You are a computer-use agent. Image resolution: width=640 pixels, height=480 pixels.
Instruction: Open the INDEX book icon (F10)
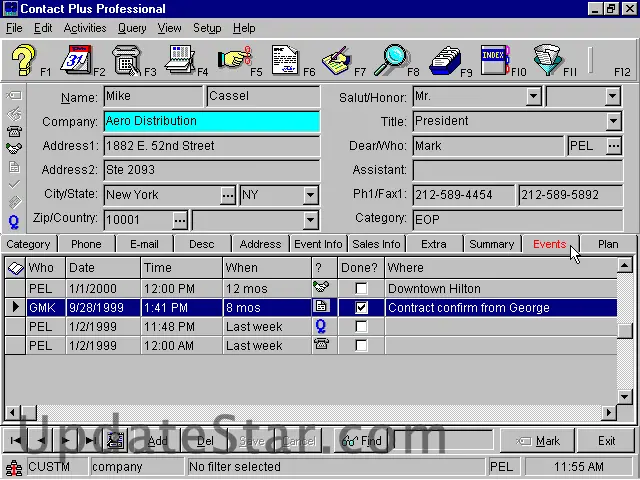[494, 60]
